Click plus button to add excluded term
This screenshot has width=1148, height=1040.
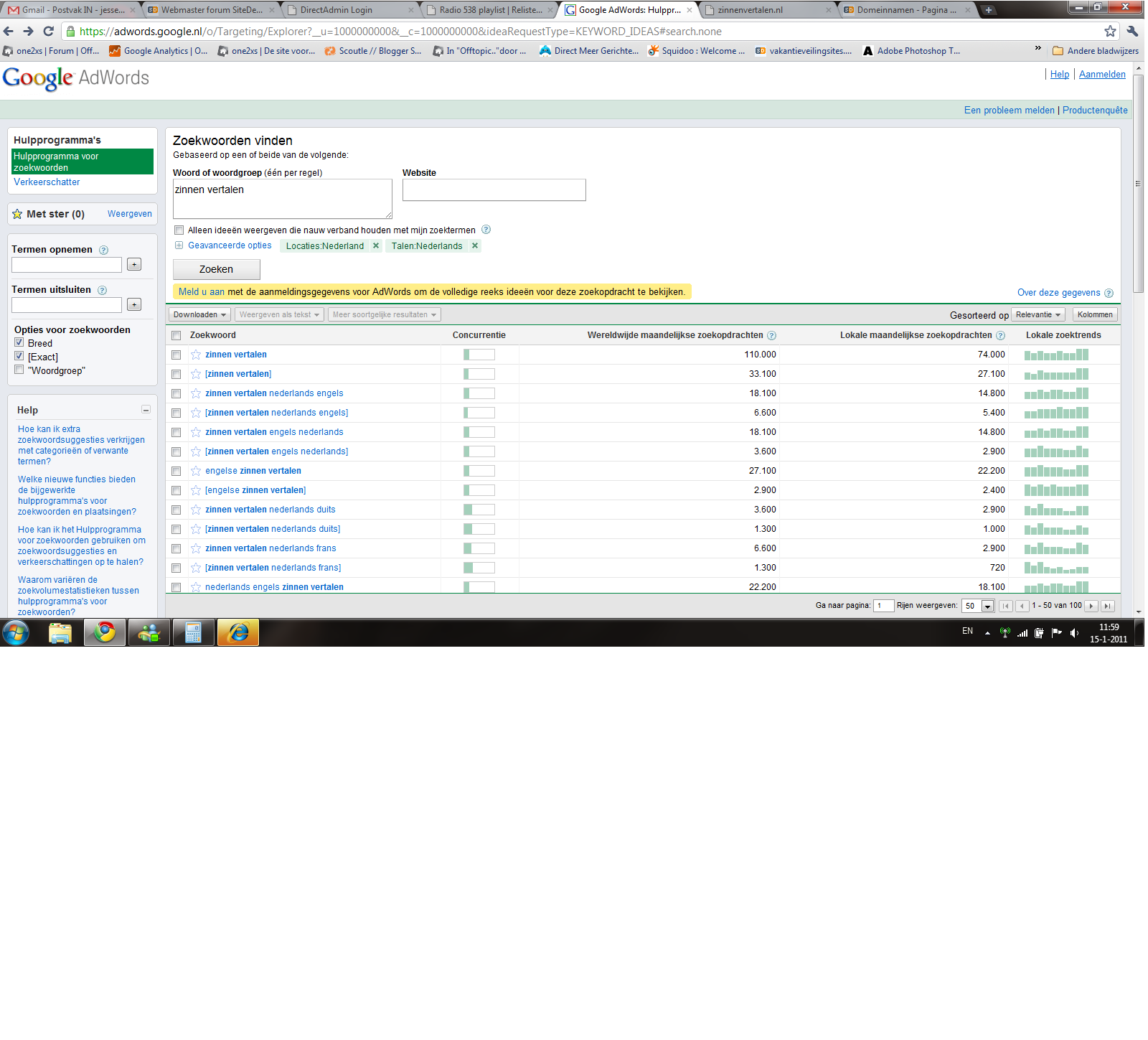point(134,304)
